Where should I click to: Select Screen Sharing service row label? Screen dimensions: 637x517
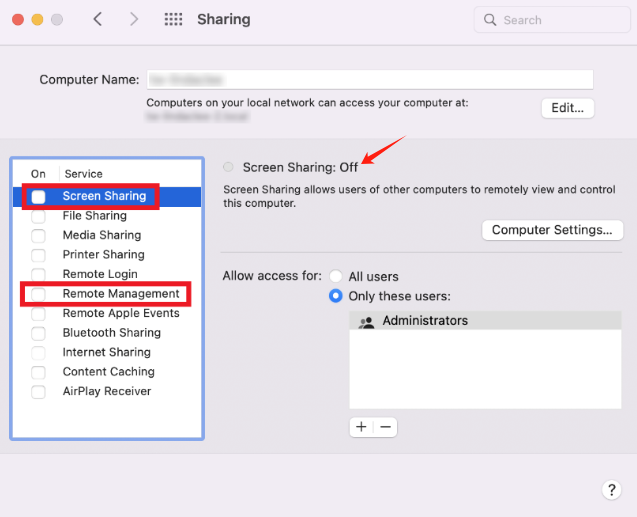pyautogui.click(x=104, y=196)
